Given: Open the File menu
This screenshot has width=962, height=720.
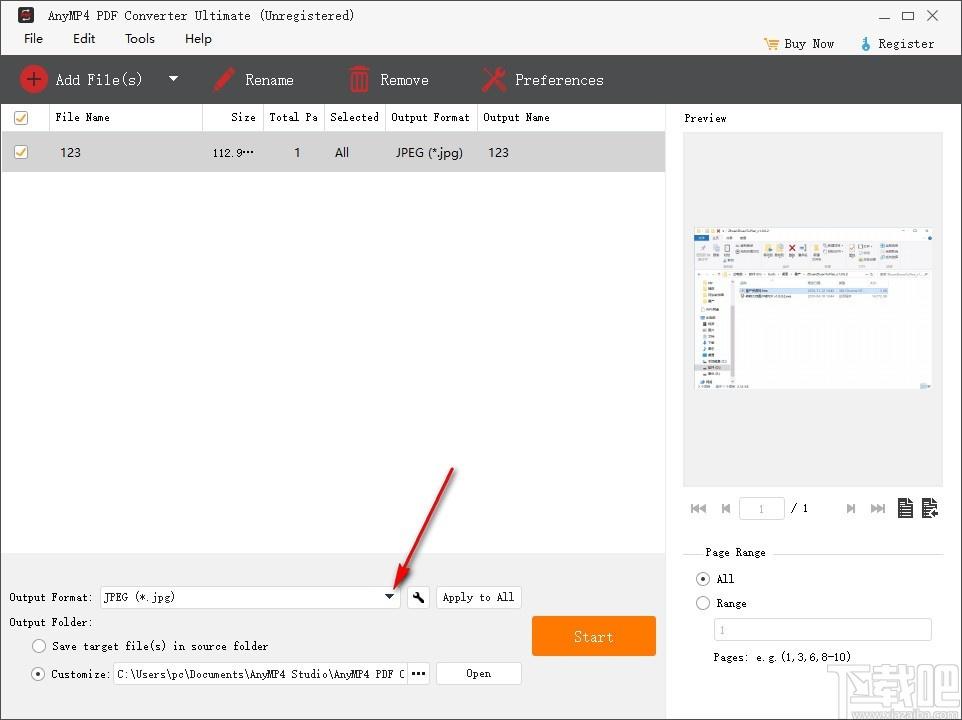Looking at the screenshot, I should [x=33, y=39].
